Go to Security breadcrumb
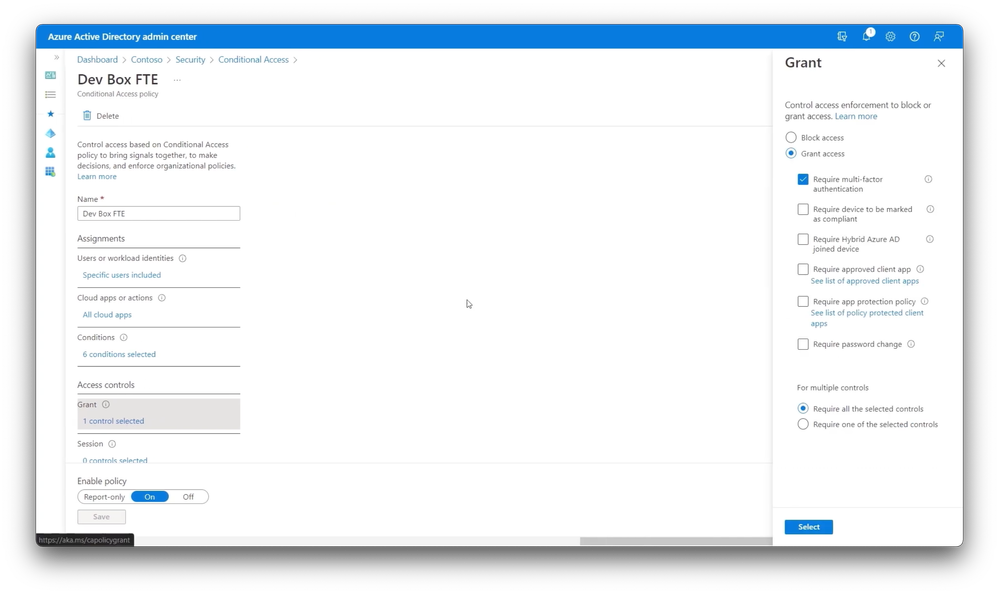 pos(190,59)
